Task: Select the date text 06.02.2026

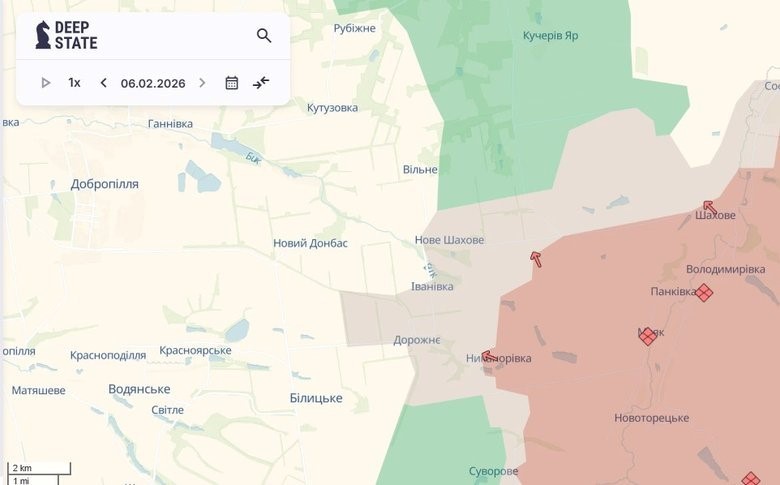Action: 153,83
